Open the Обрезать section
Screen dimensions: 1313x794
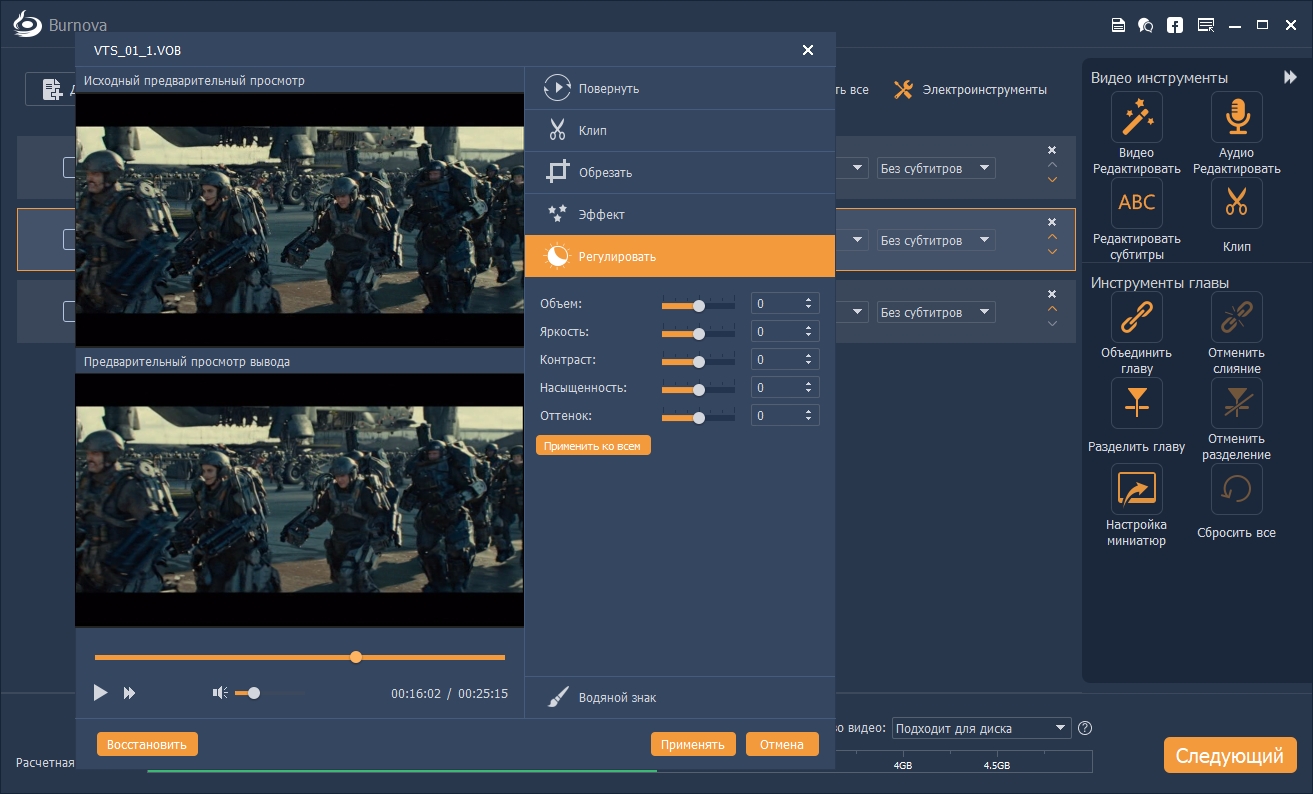680,173
